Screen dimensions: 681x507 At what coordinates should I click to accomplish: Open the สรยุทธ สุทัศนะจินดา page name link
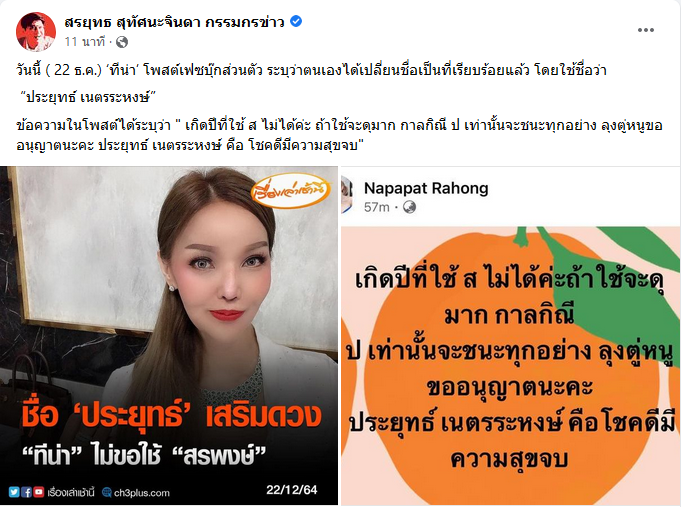[174, 22]
